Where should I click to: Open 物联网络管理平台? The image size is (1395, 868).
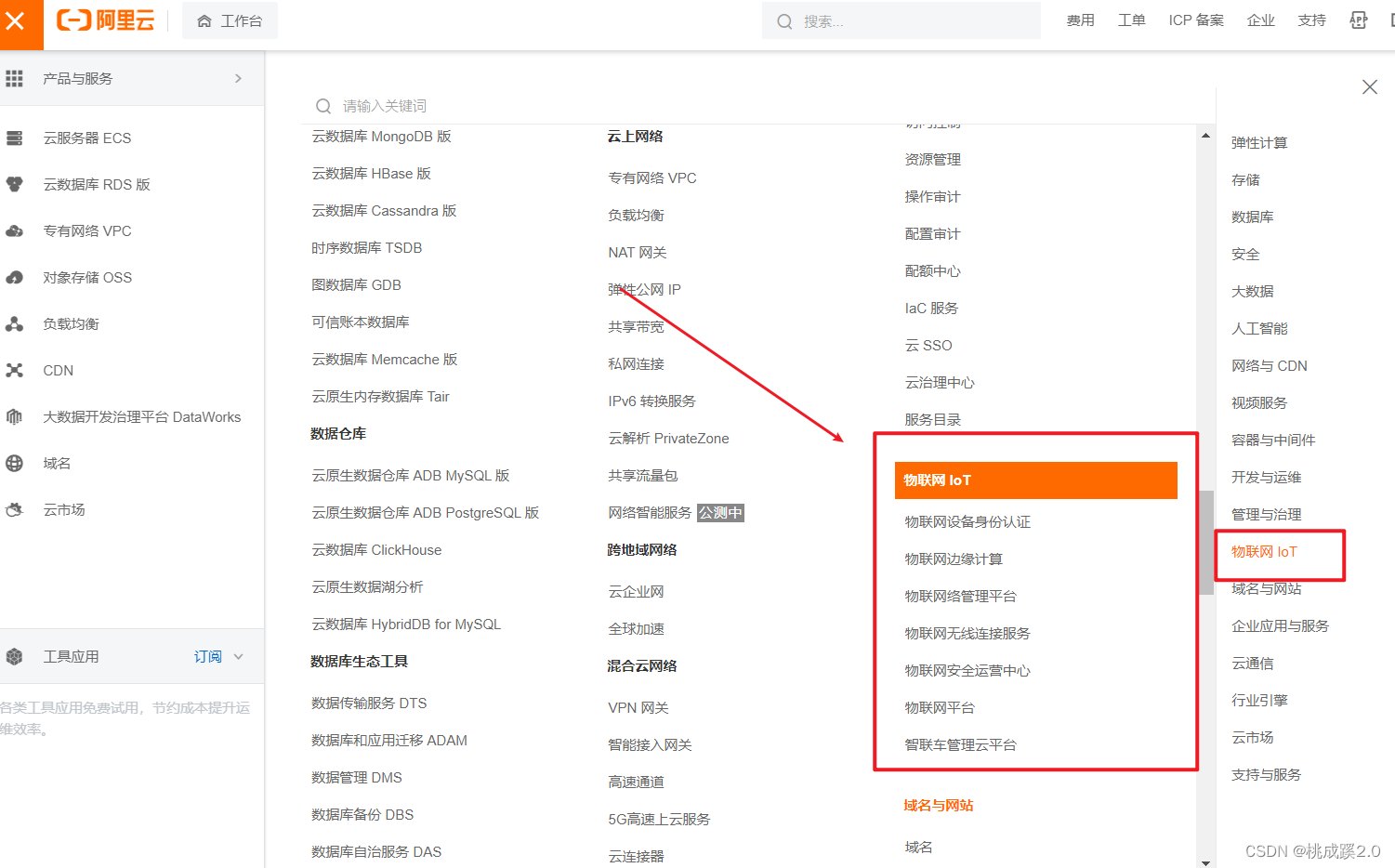coord(960,597)
